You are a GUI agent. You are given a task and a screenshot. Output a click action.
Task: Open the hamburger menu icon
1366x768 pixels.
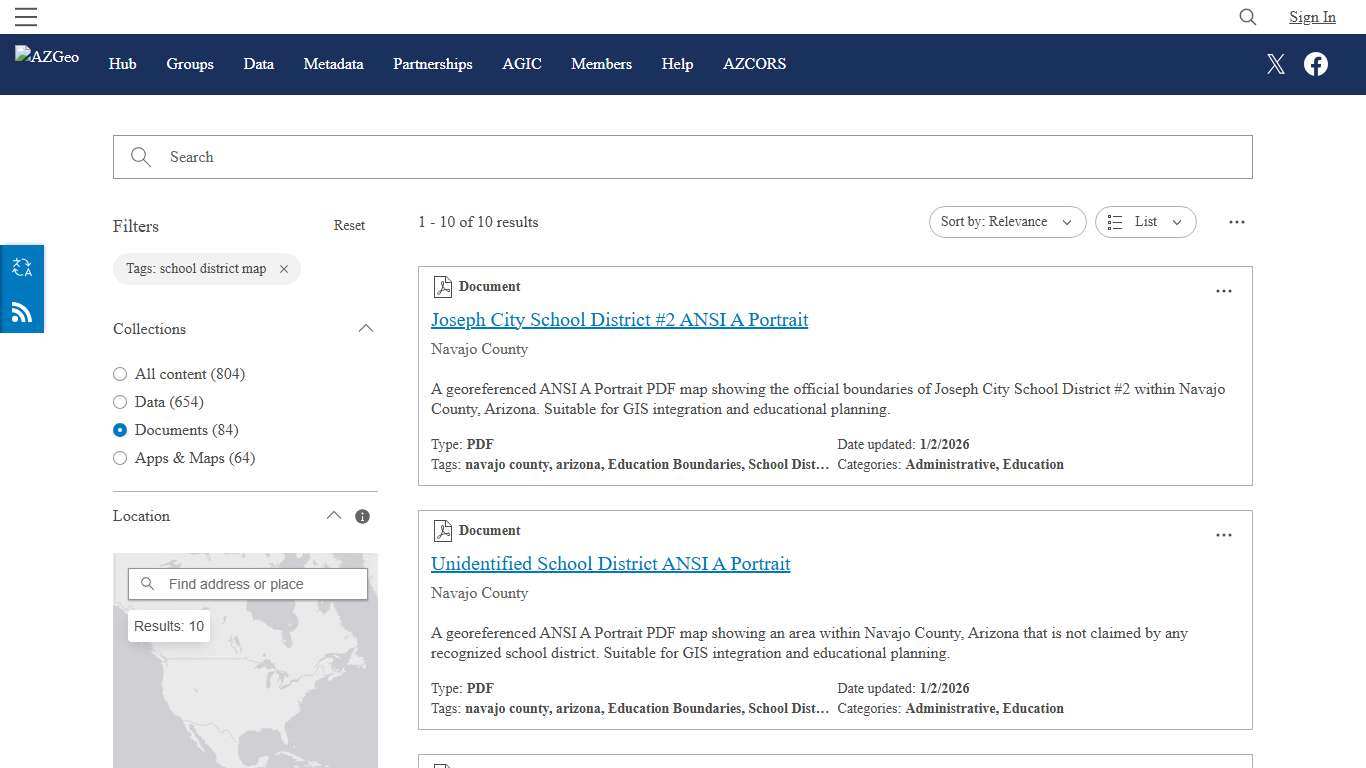[26, 17]
